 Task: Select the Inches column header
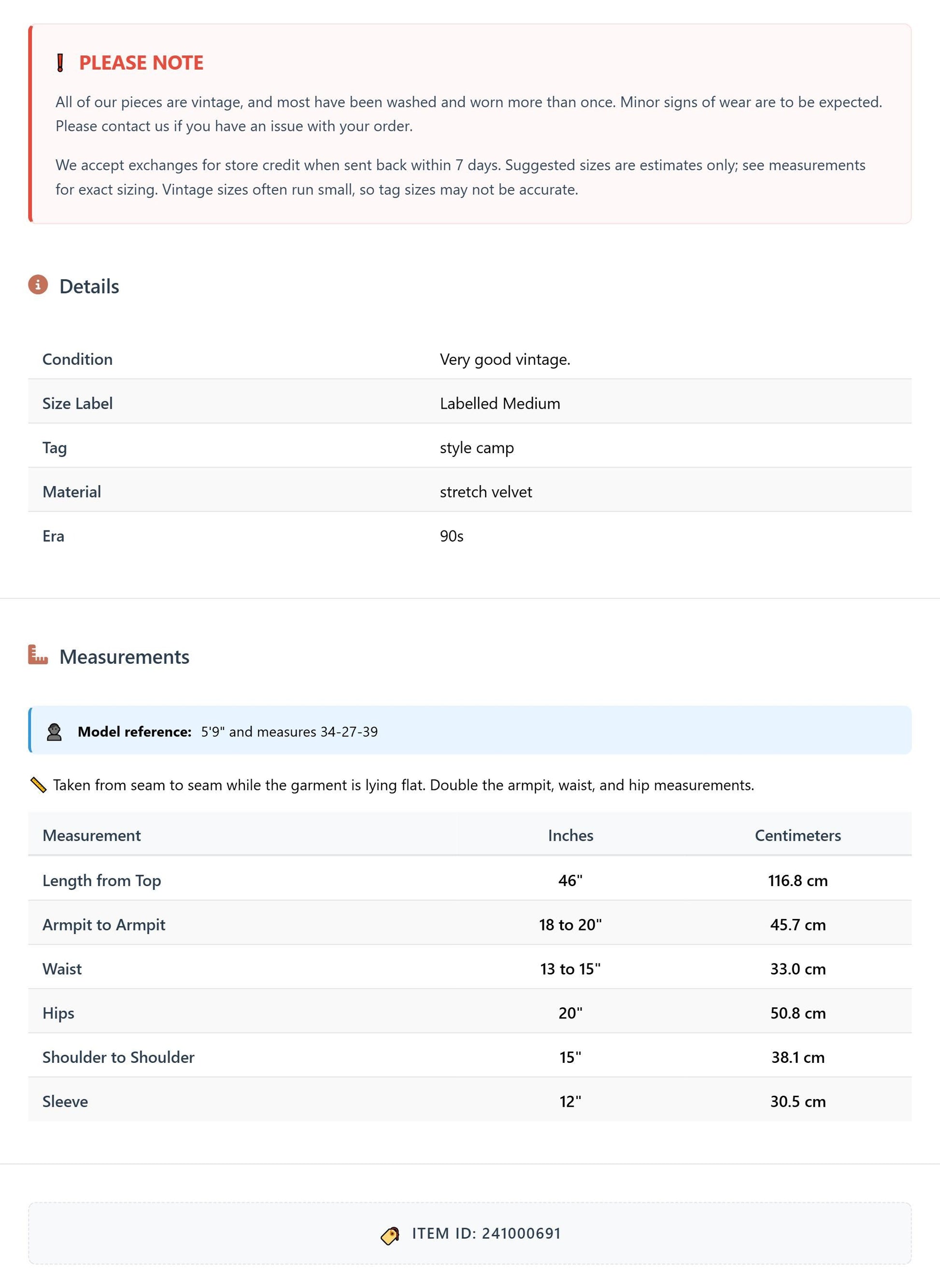click(571, 835)
